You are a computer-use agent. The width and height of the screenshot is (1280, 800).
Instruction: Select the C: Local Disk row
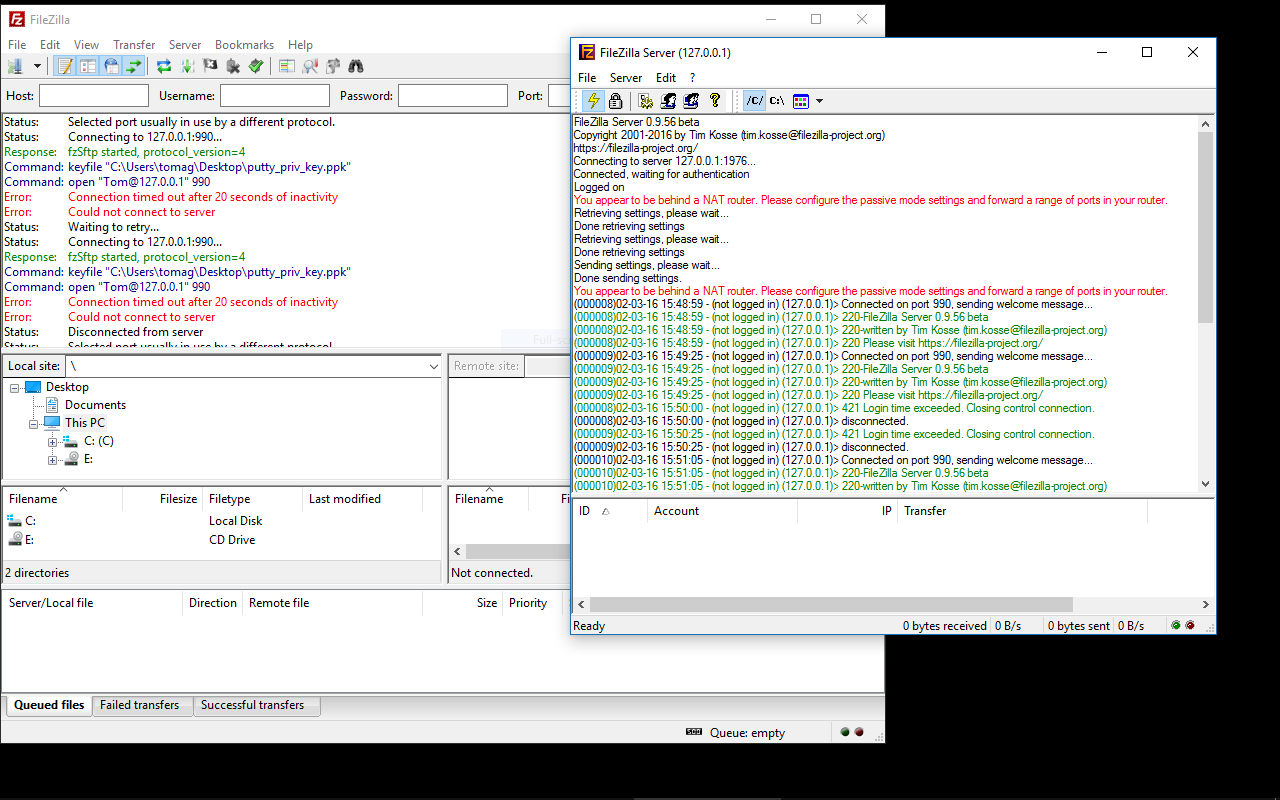tap(222, 521)
